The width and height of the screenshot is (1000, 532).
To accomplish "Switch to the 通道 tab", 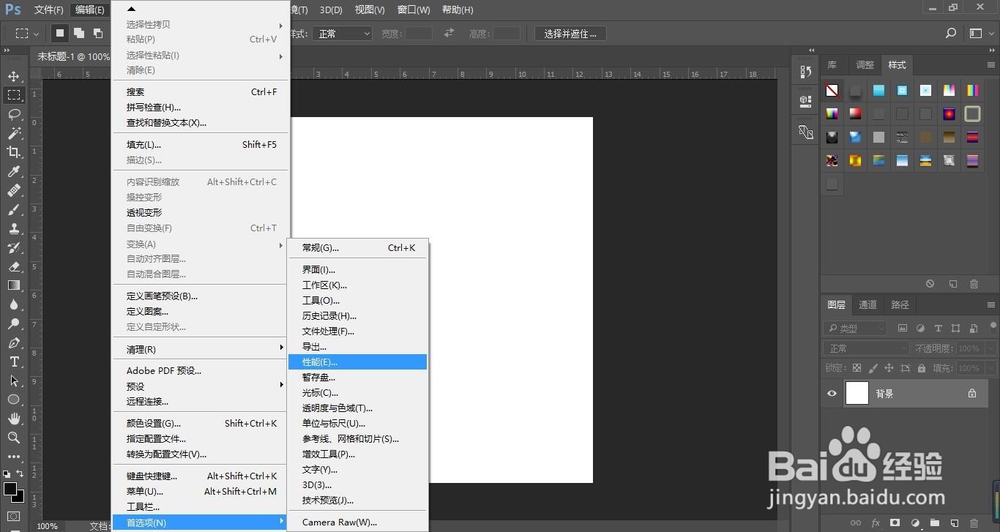I will coord(867,305).
